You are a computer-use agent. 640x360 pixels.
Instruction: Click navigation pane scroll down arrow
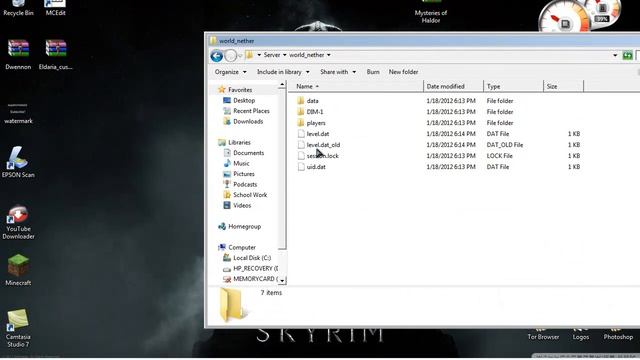(x=282, y=280)
